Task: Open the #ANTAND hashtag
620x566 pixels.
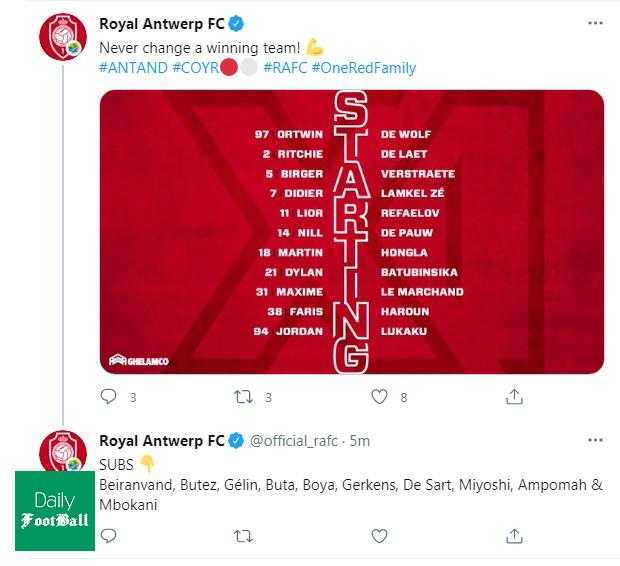Action: click(x=133, y=68)
